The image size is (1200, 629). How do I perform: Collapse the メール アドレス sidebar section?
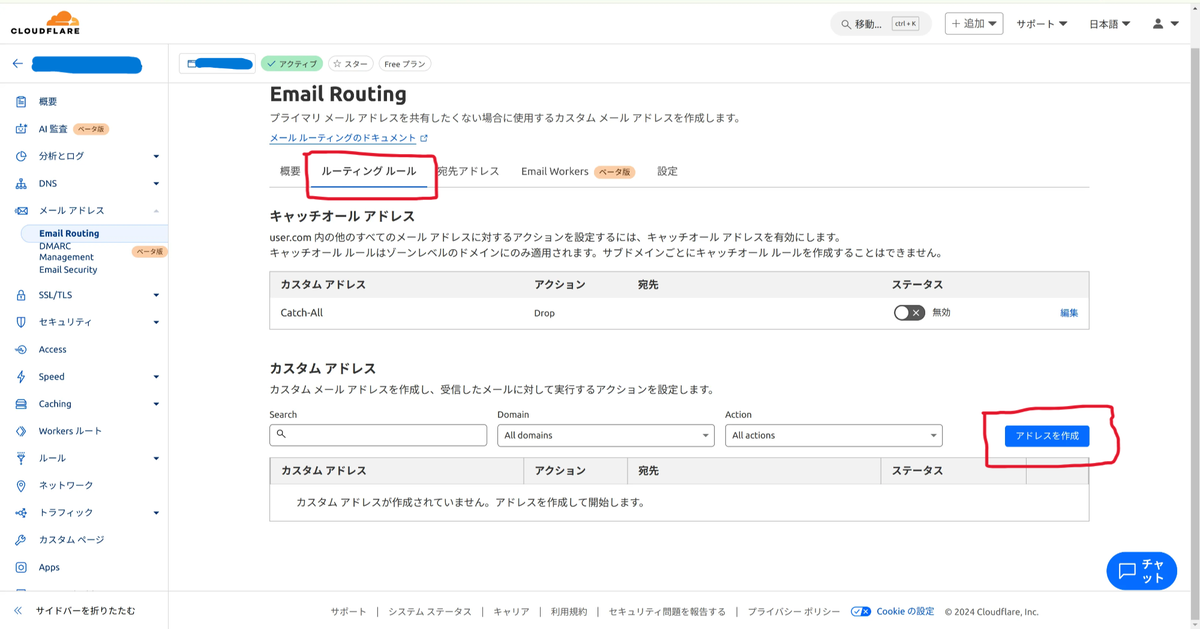[156, 211]
